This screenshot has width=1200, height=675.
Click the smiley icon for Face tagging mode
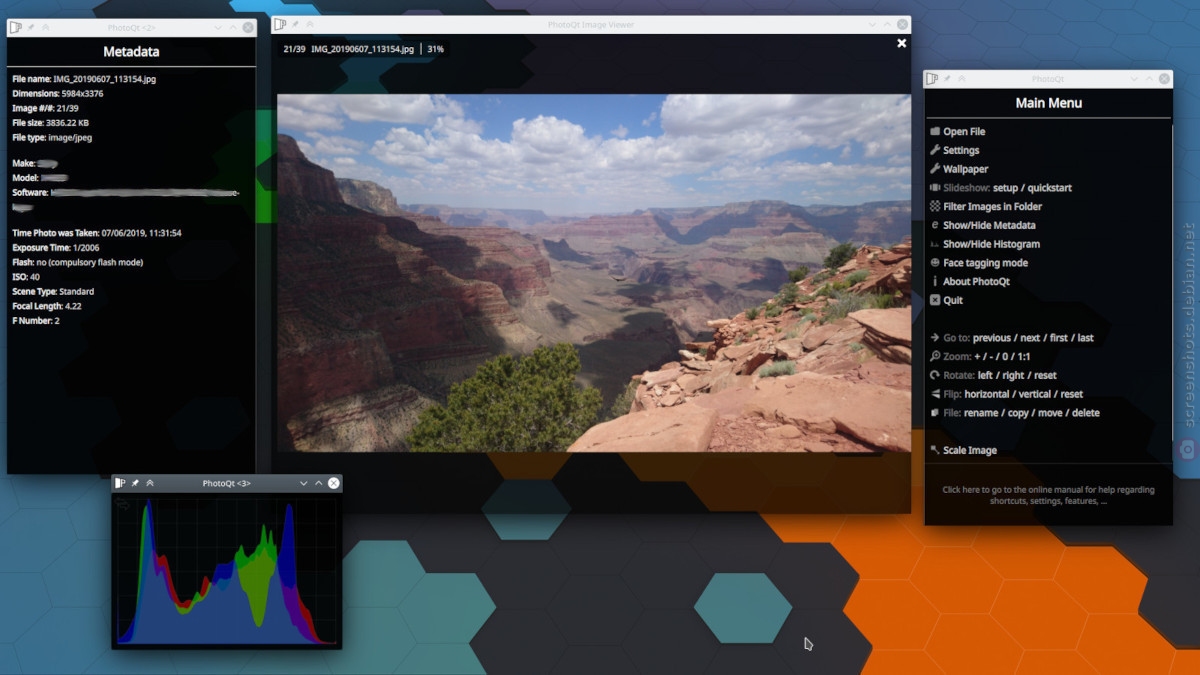tap(935, 263)
